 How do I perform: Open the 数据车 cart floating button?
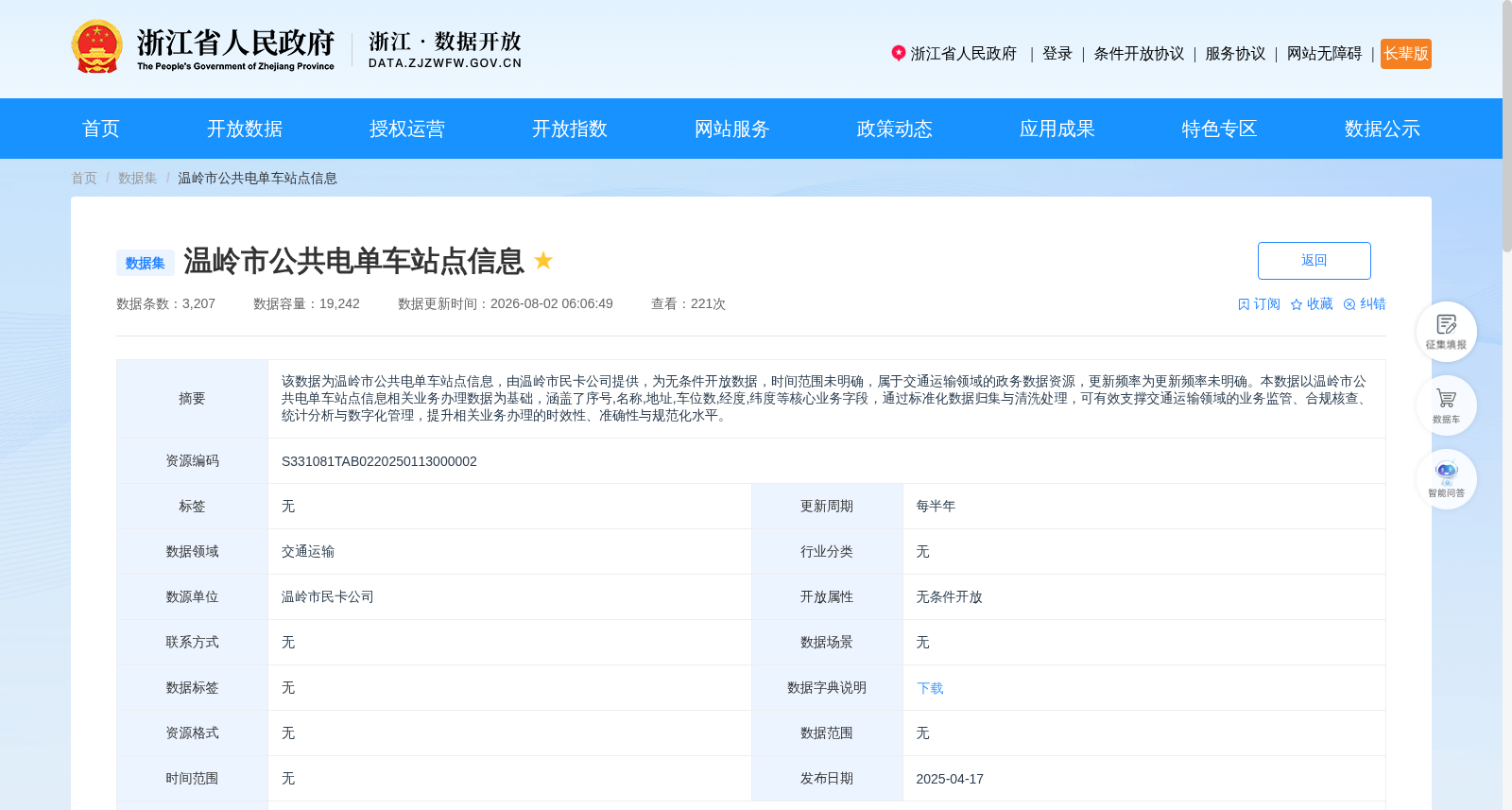click(x=1446, y=405)
